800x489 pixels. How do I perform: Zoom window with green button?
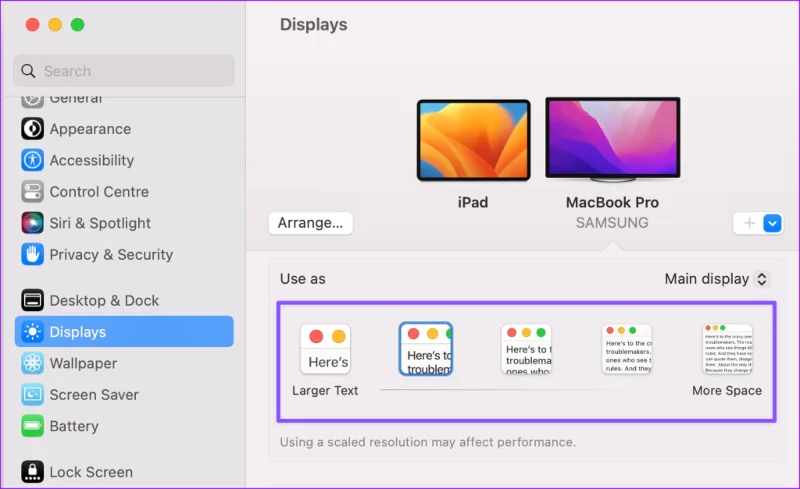point(78,25)
